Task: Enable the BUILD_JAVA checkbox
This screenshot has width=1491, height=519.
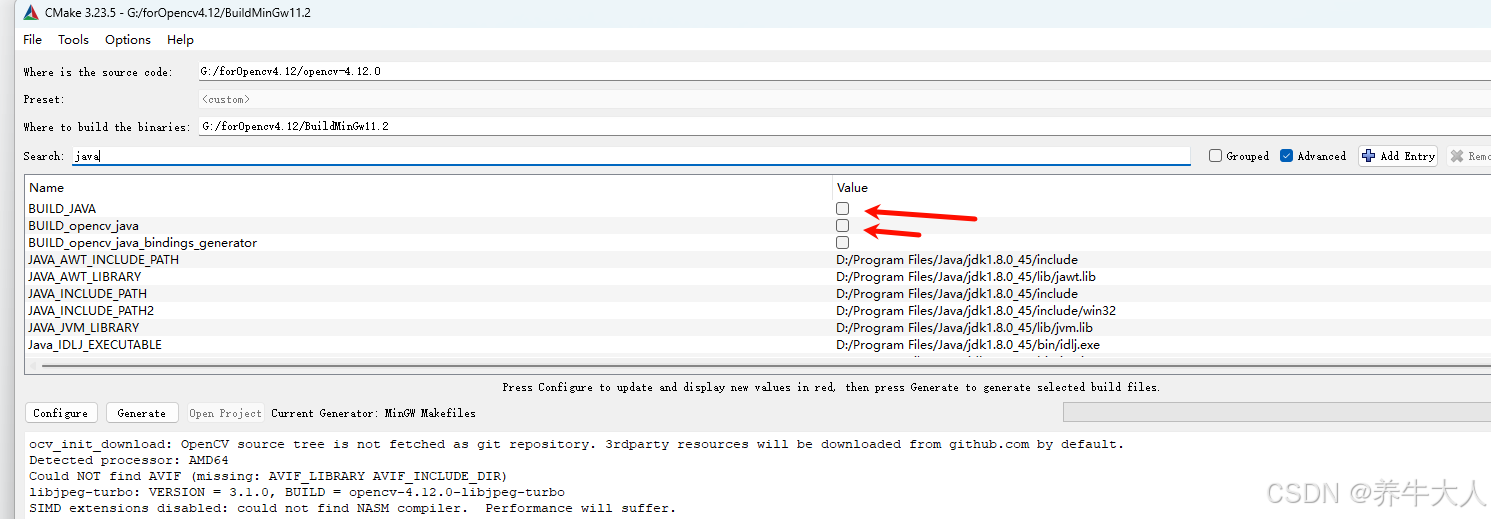Action: click(x=843, y=209)
